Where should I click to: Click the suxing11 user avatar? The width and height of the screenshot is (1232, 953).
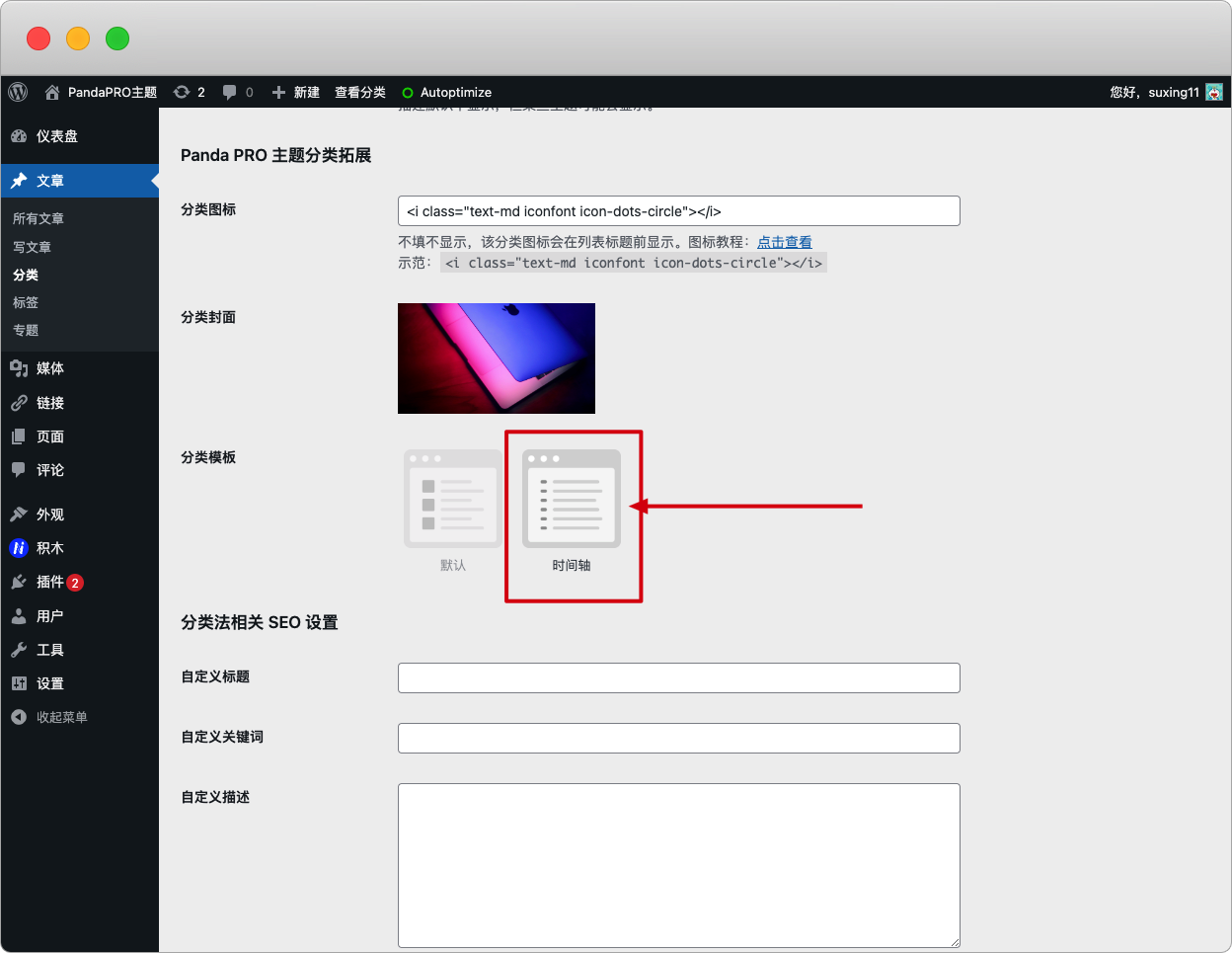(1214, 92)
